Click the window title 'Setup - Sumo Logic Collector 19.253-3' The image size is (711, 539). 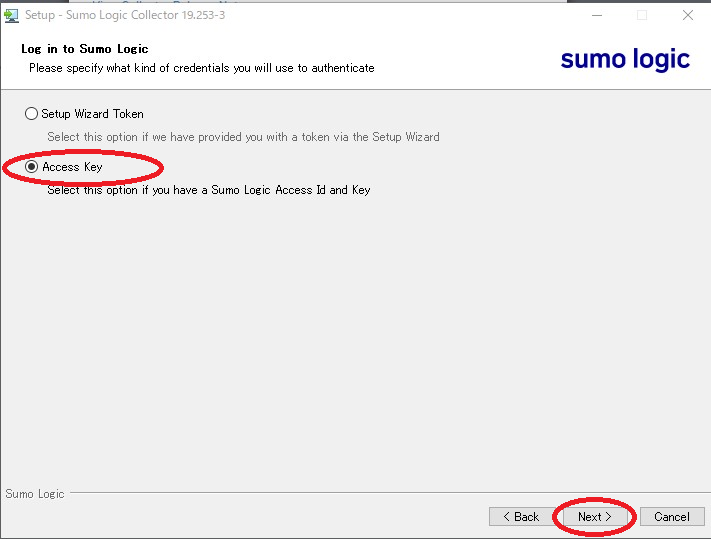(x=125, y=15)
